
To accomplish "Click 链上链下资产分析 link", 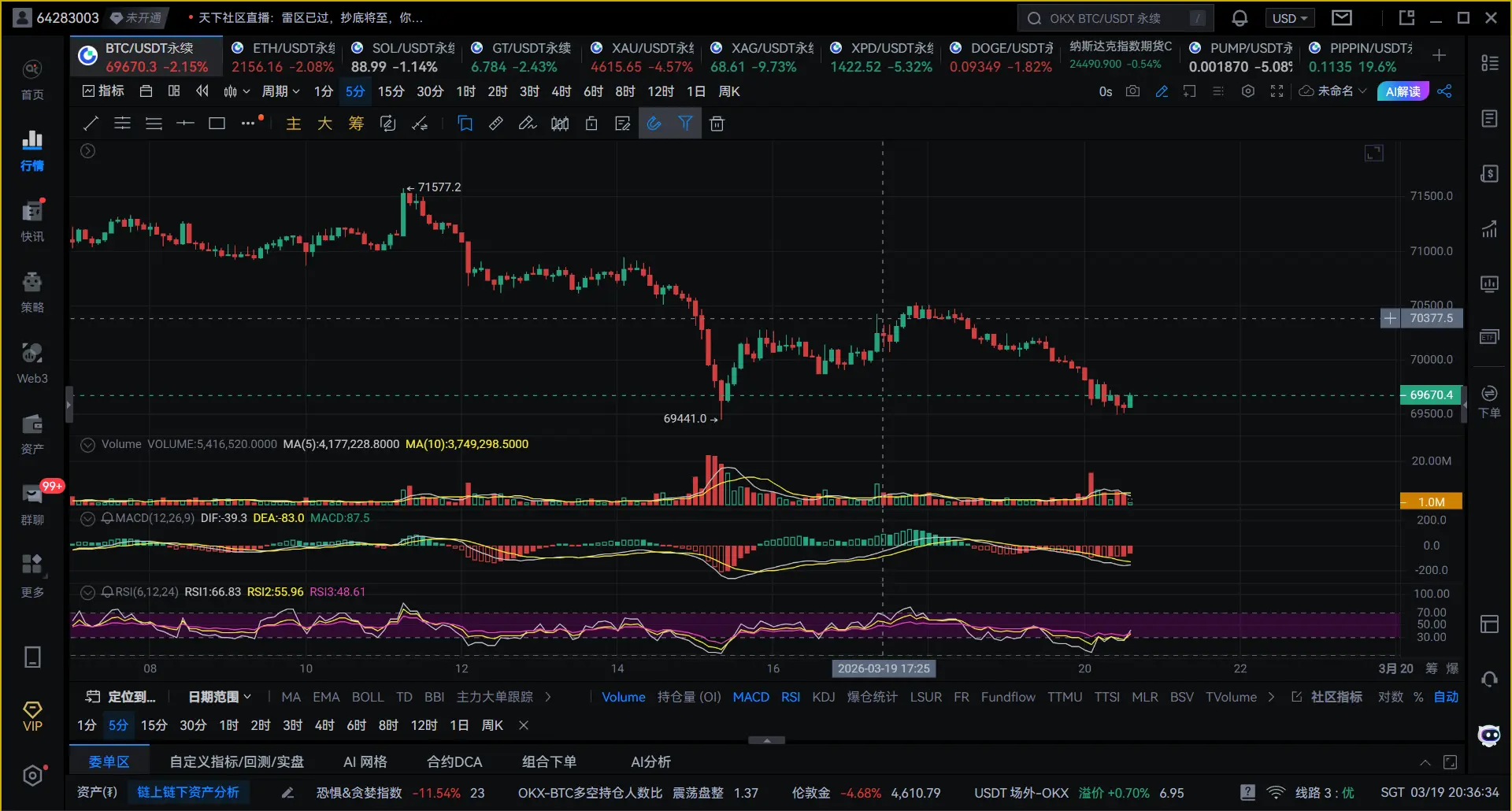I will (187, 792).
